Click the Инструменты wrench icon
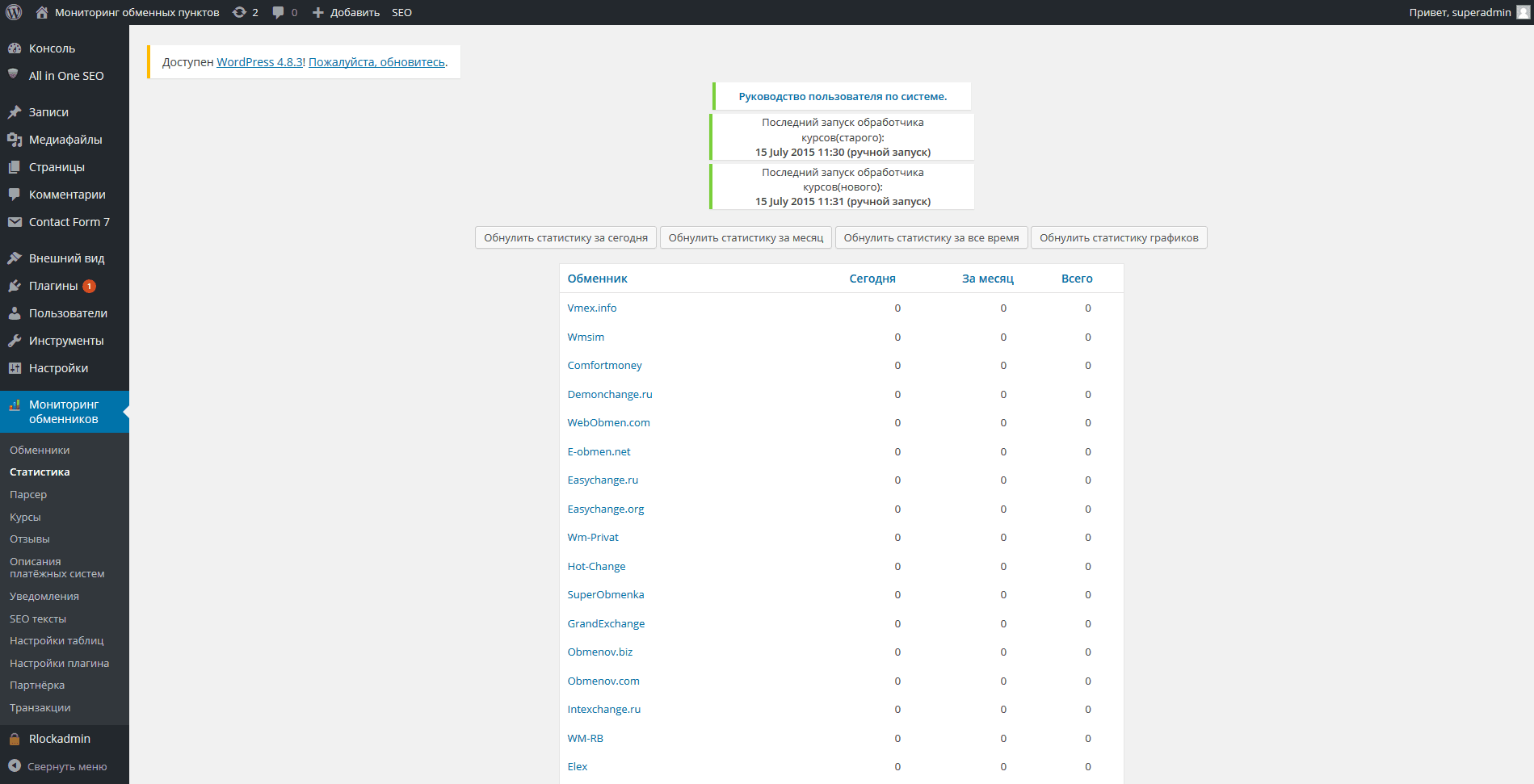The width and height of the screenshot is (1534, 784). 15,341
